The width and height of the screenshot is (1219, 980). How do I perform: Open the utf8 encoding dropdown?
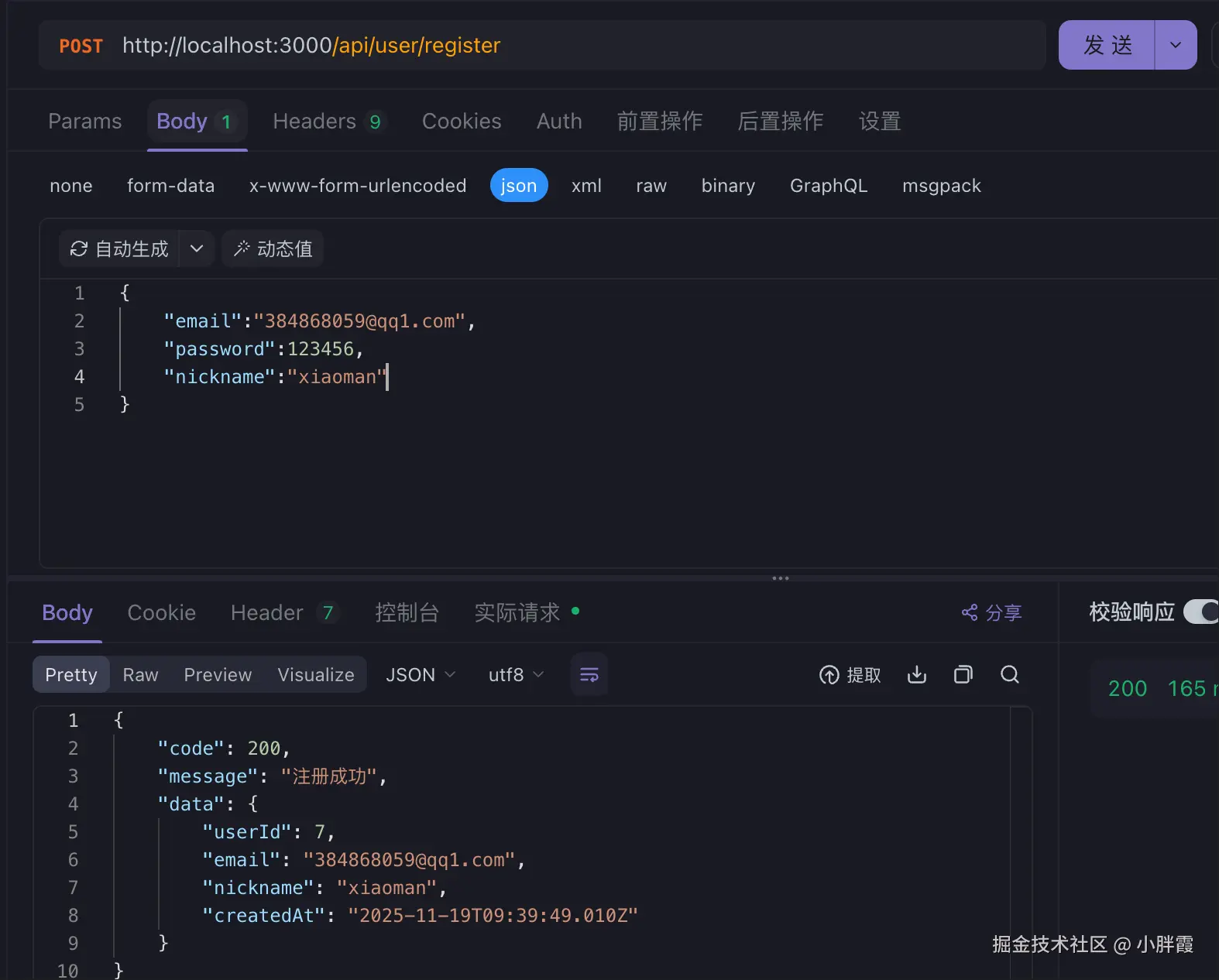517,675
